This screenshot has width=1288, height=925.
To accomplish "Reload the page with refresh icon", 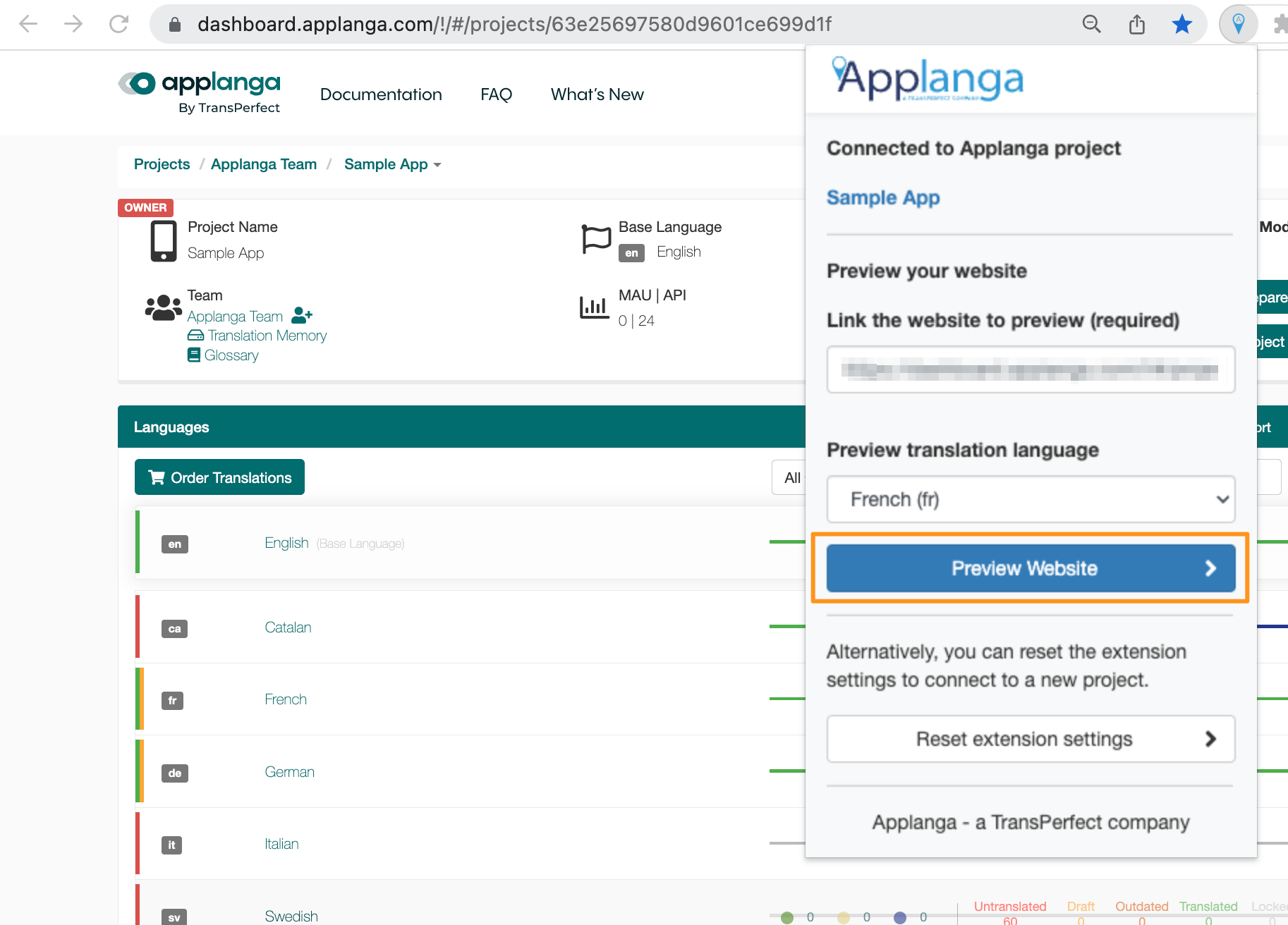I will tap(119, 24).
